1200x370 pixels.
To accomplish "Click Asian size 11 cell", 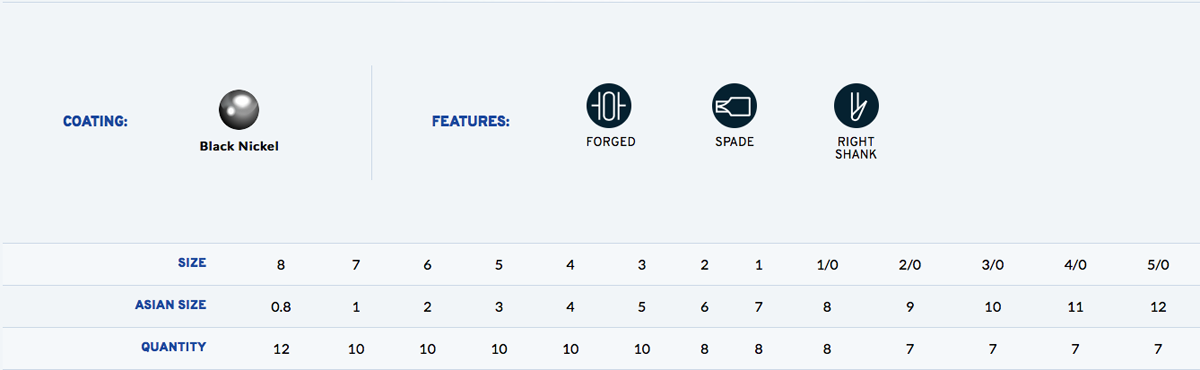I will coord(1075,307).
